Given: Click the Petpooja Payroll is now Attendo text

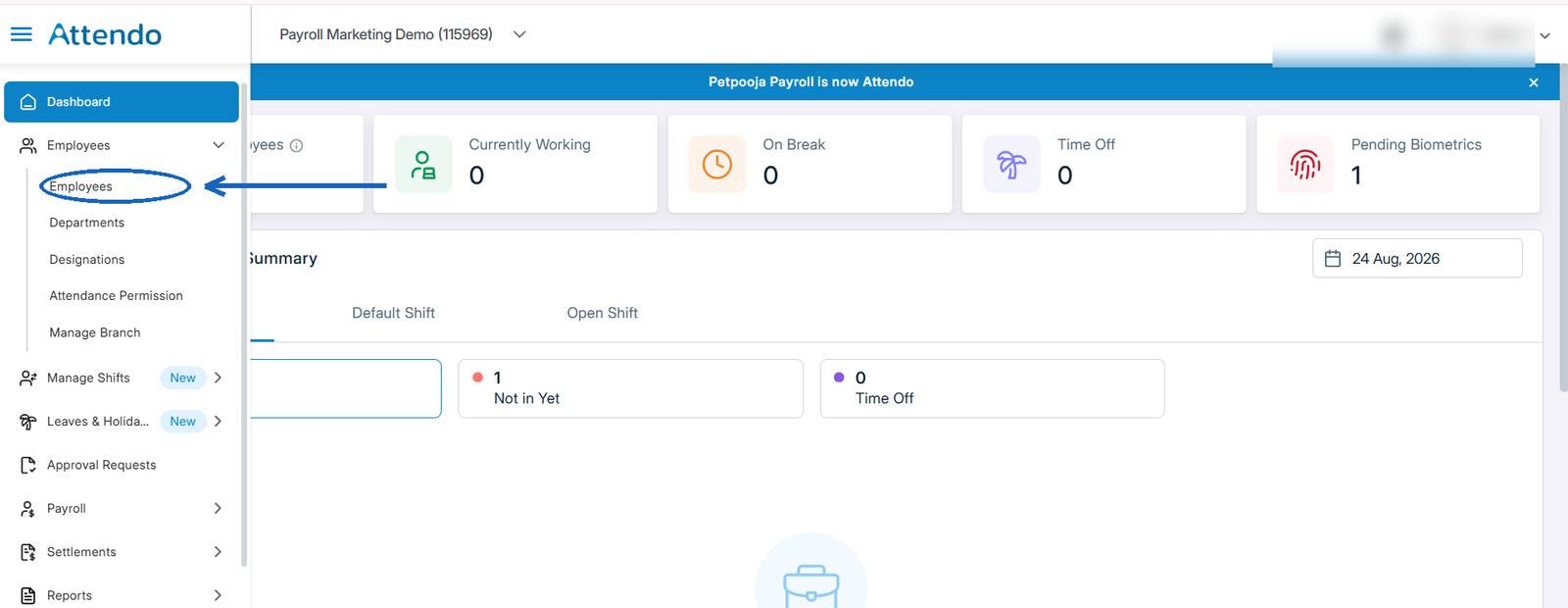Looking at the screenshot, I should tap(811, 82).
